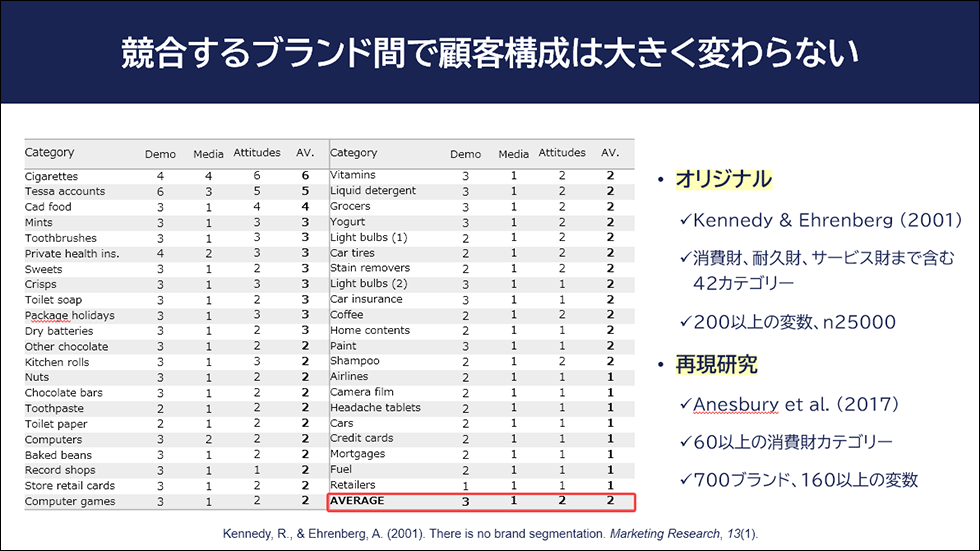Click the "Fuel" category cell

(341, 470)
